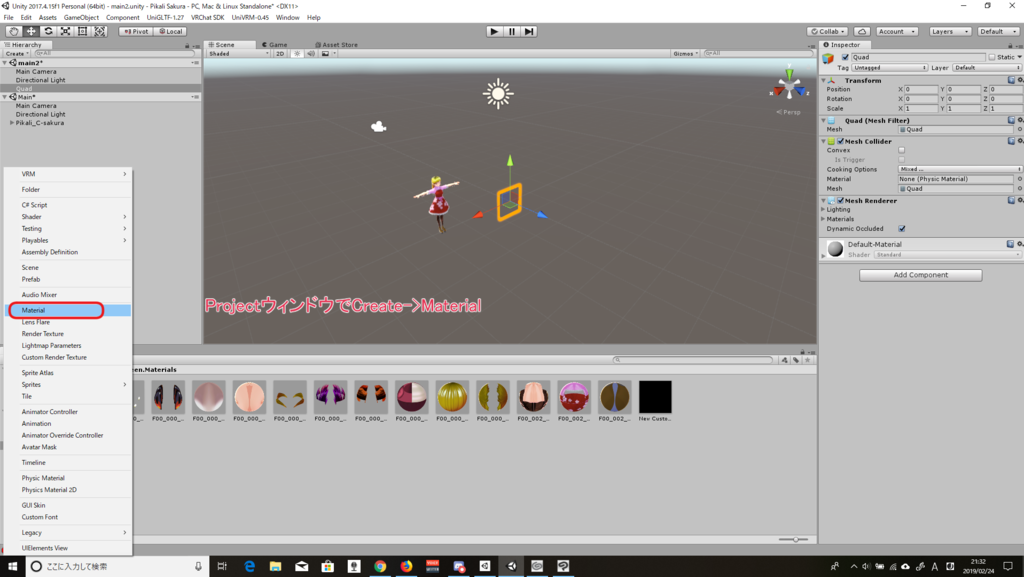Screen dimensions: 1024x577
Task: Select the black New Custom material thumbnail
Action: pyautogui.click(x=655, y=397)
